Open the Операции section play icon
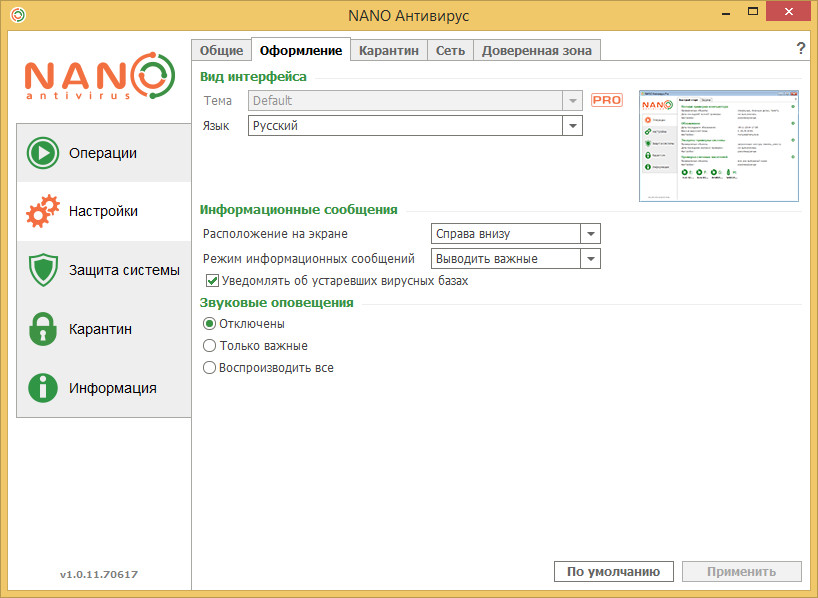818x598 pixels. pyautogui.click(x=43, y=153)
